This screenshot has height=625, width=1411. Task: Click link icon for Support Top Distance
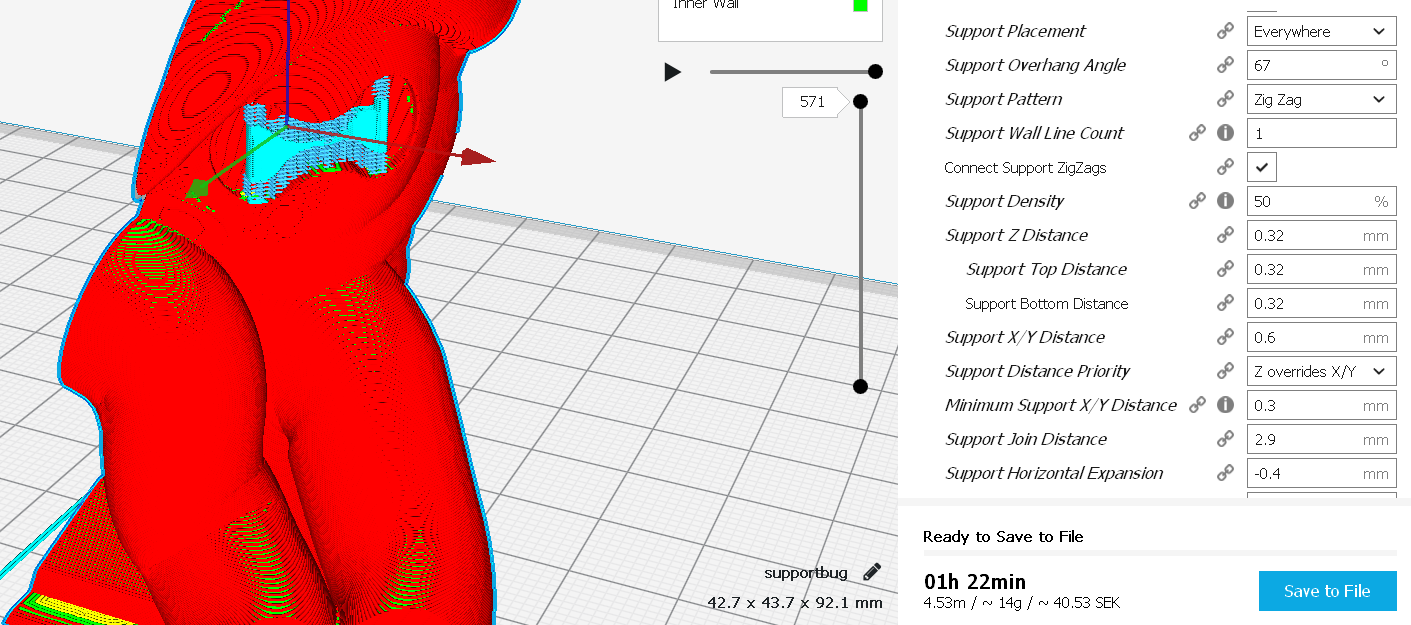[x=1225, y=269]
